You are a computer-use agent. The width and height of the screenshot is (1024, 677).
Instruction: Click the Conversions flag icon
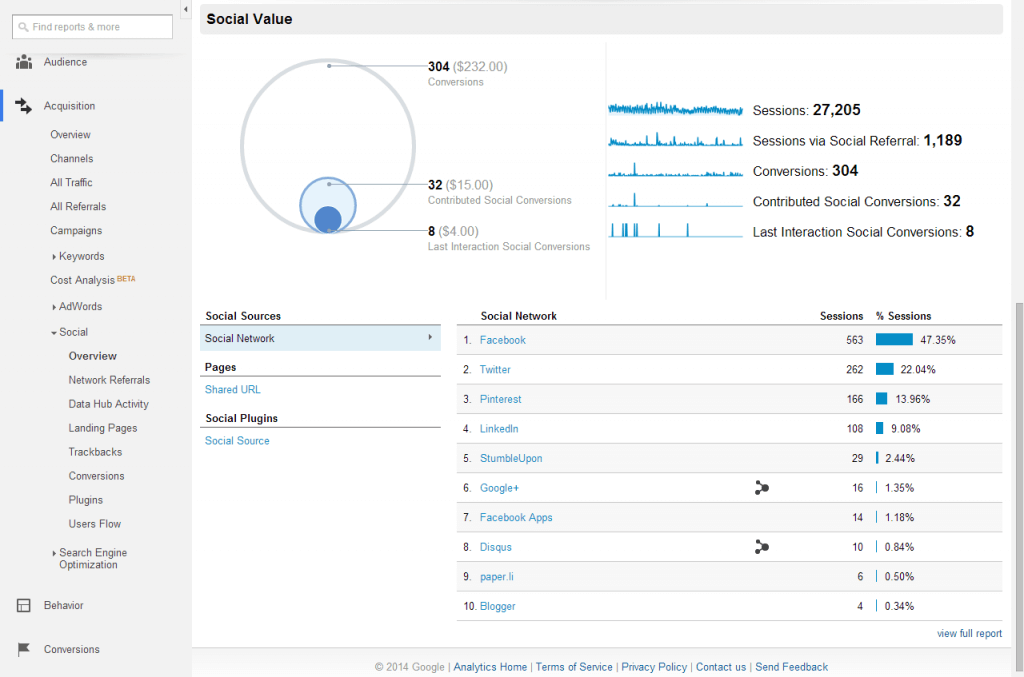24,649
